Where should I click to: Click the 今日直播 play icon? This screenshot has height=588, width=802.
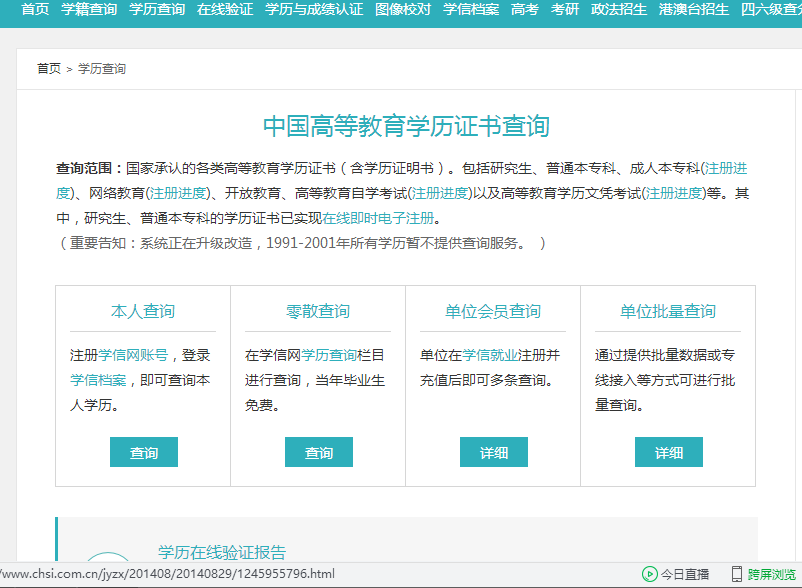649,574
